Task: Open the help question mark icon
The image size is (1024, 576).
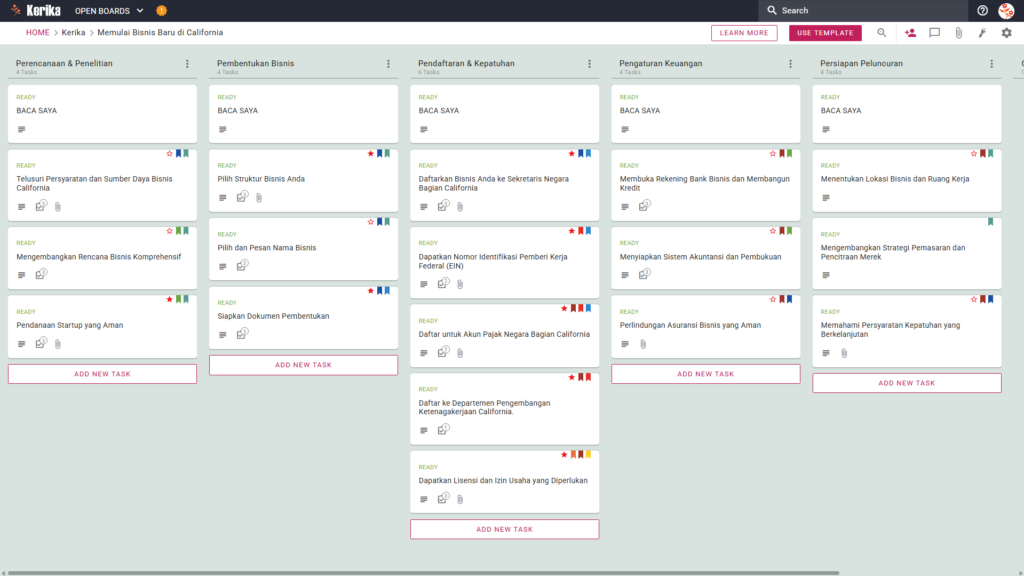Action: (982, 10)
